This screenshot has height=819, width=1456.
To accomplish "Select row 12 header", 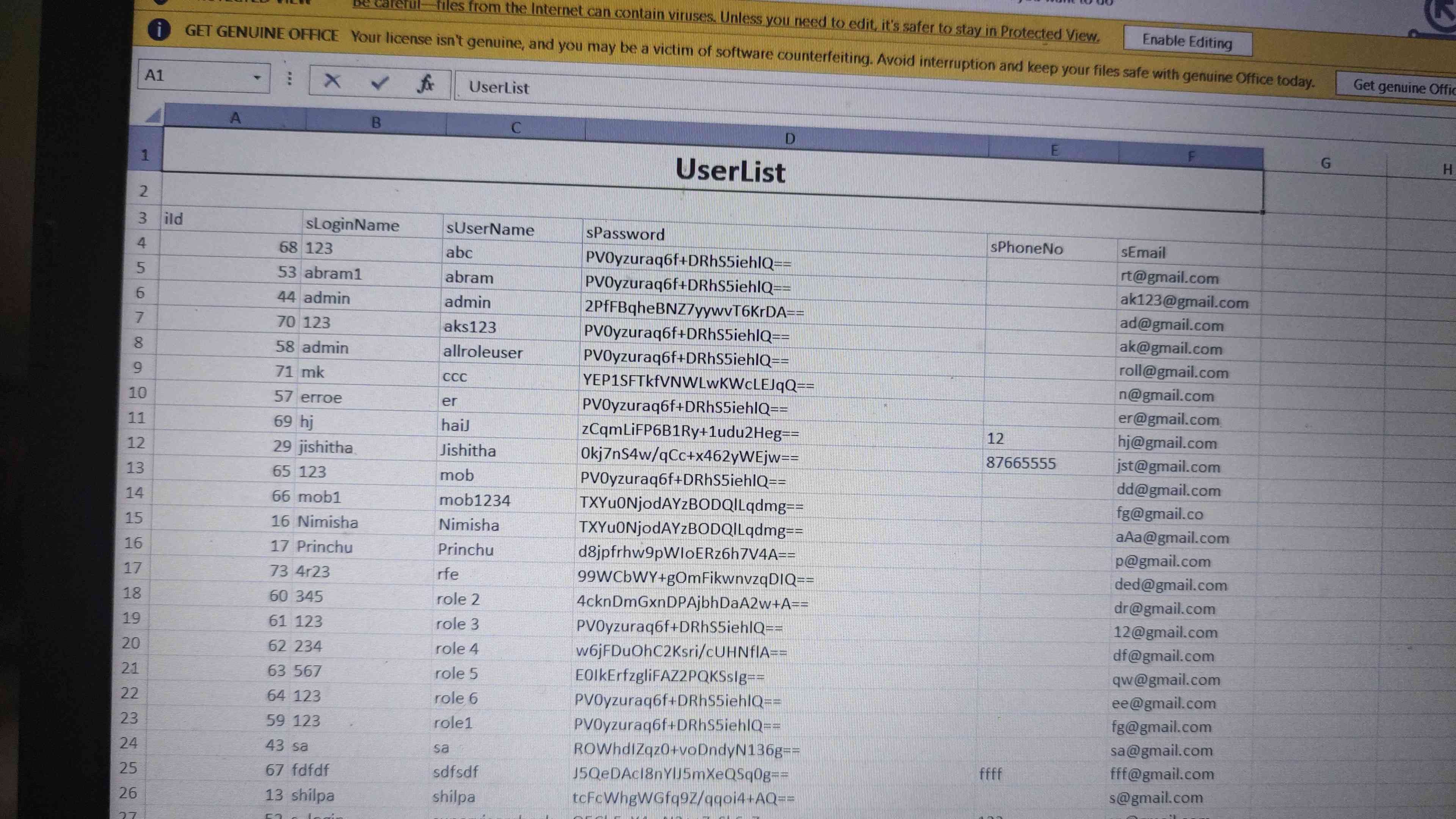I will [x=136, y=442].
